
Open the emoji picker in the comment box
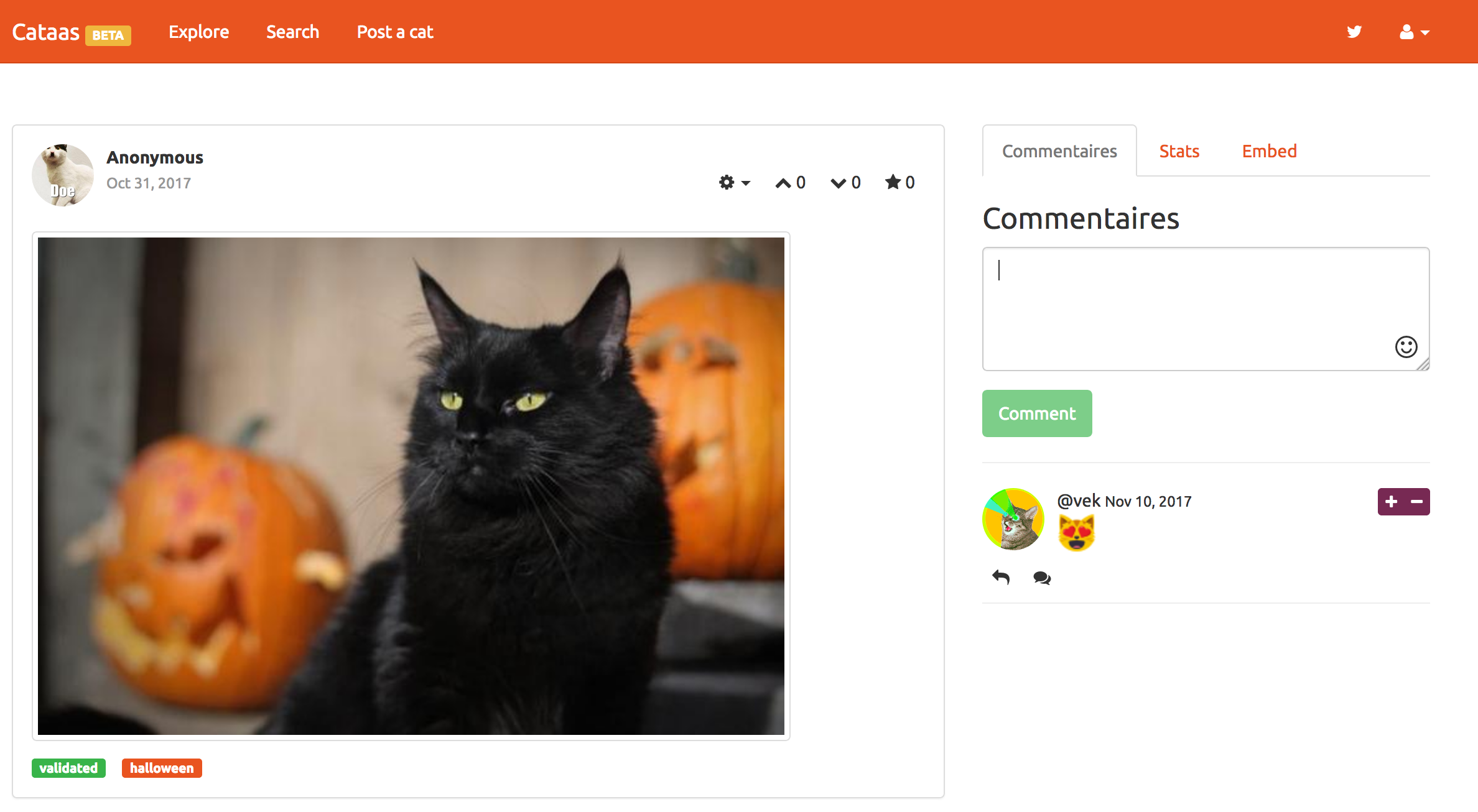coord(1405,348)
